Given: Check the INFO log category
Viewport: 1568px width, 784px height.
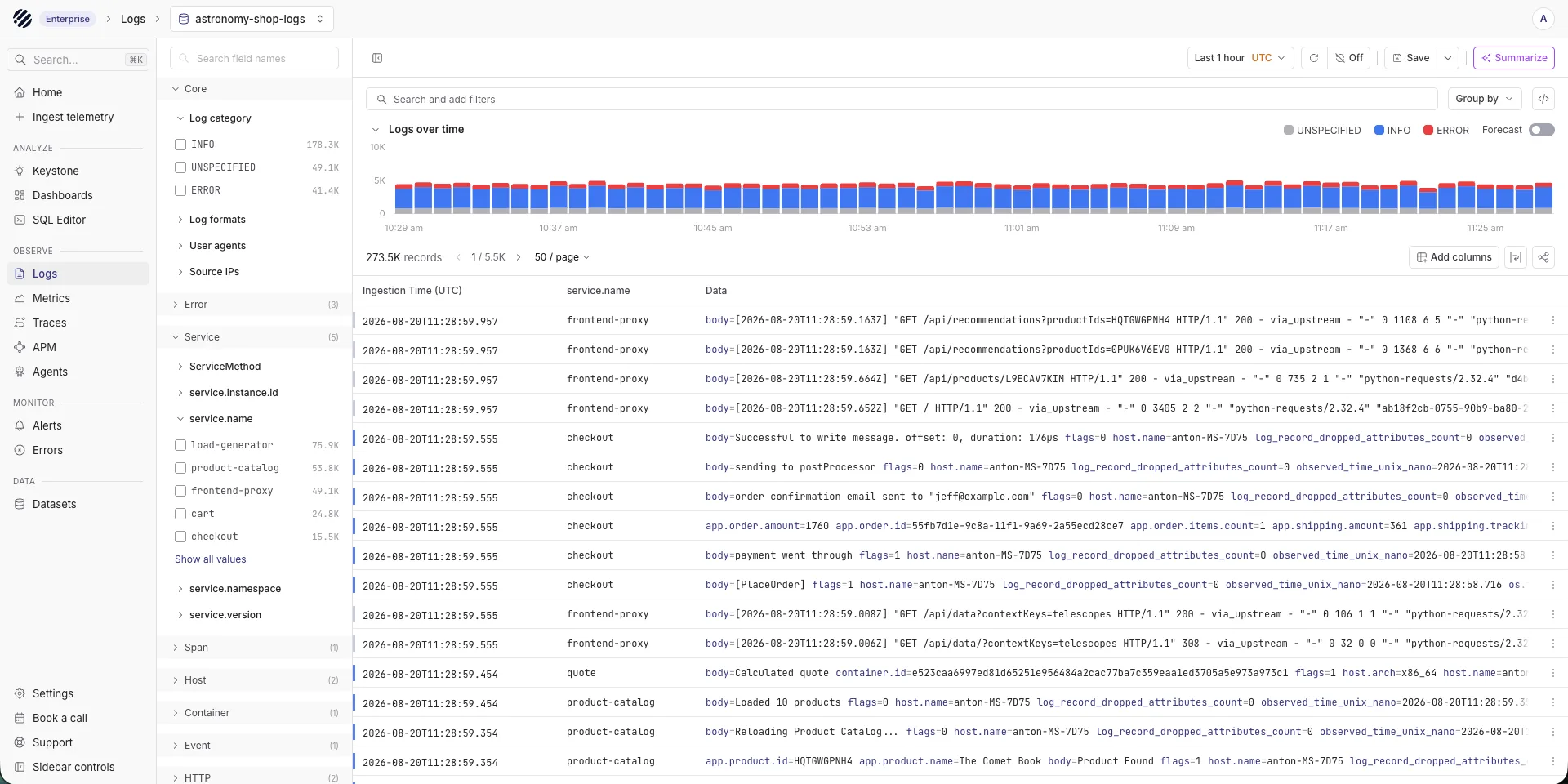Looking at the screenshot, I should [x=180, y=145].
